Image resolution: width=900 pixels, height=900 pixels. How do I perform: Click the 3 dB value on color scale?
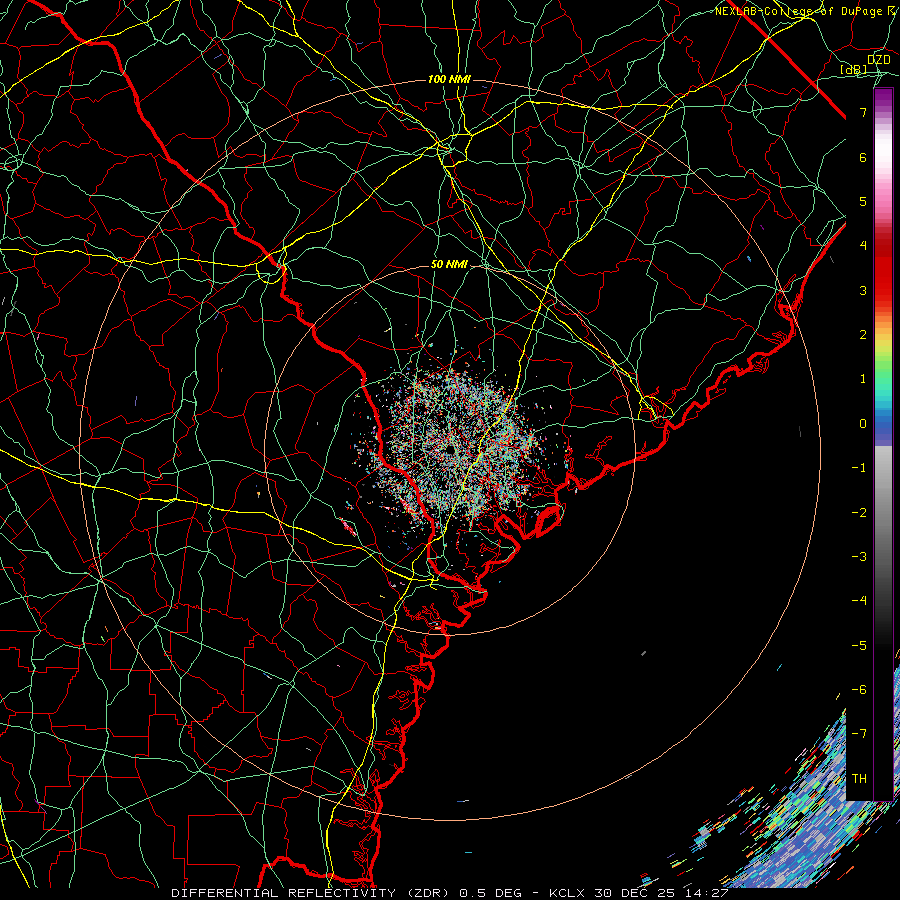[x=863, y=290]
